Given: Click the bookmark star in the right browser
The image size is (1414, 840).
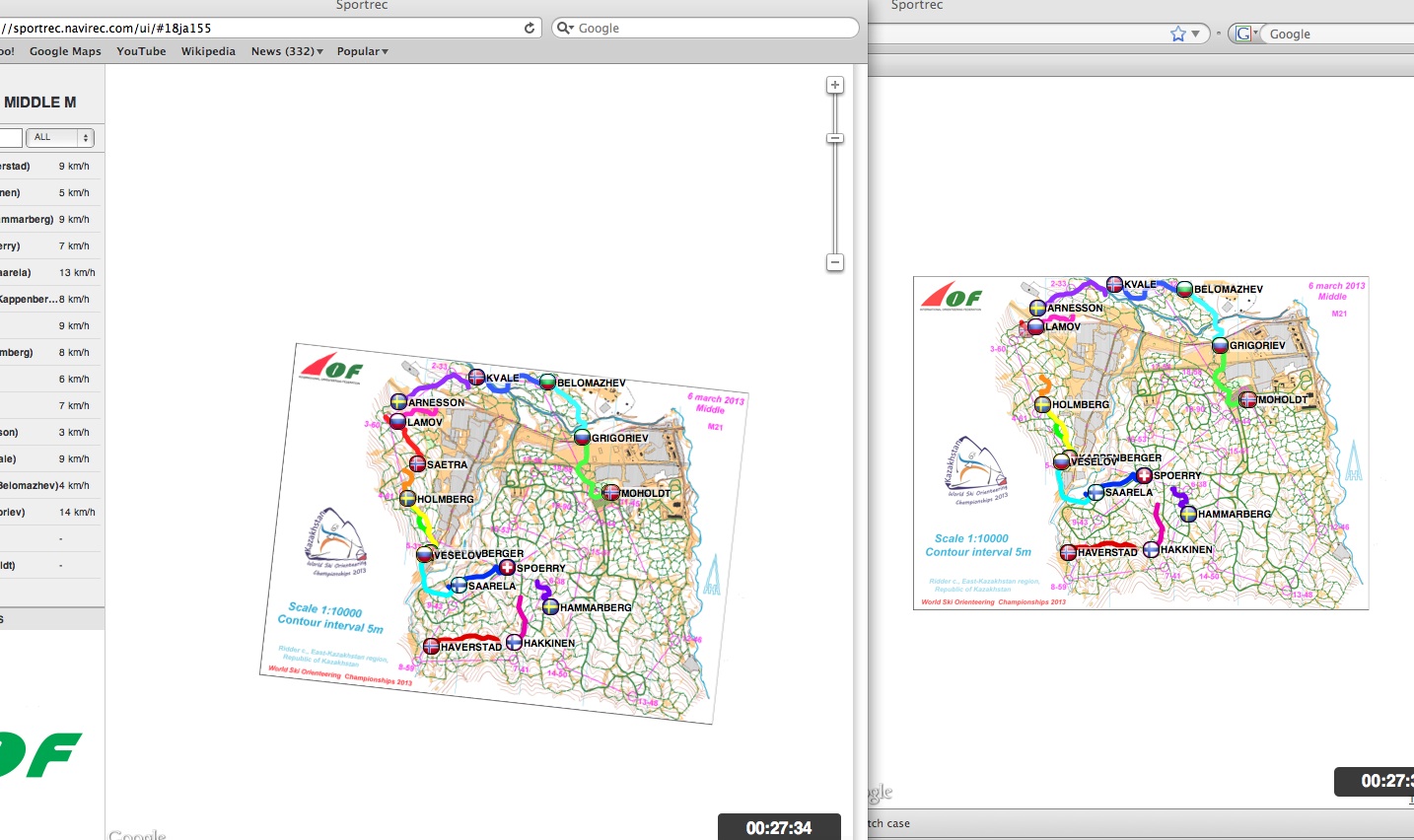Looking at the screenshot, I should [x=1177, y=34].
